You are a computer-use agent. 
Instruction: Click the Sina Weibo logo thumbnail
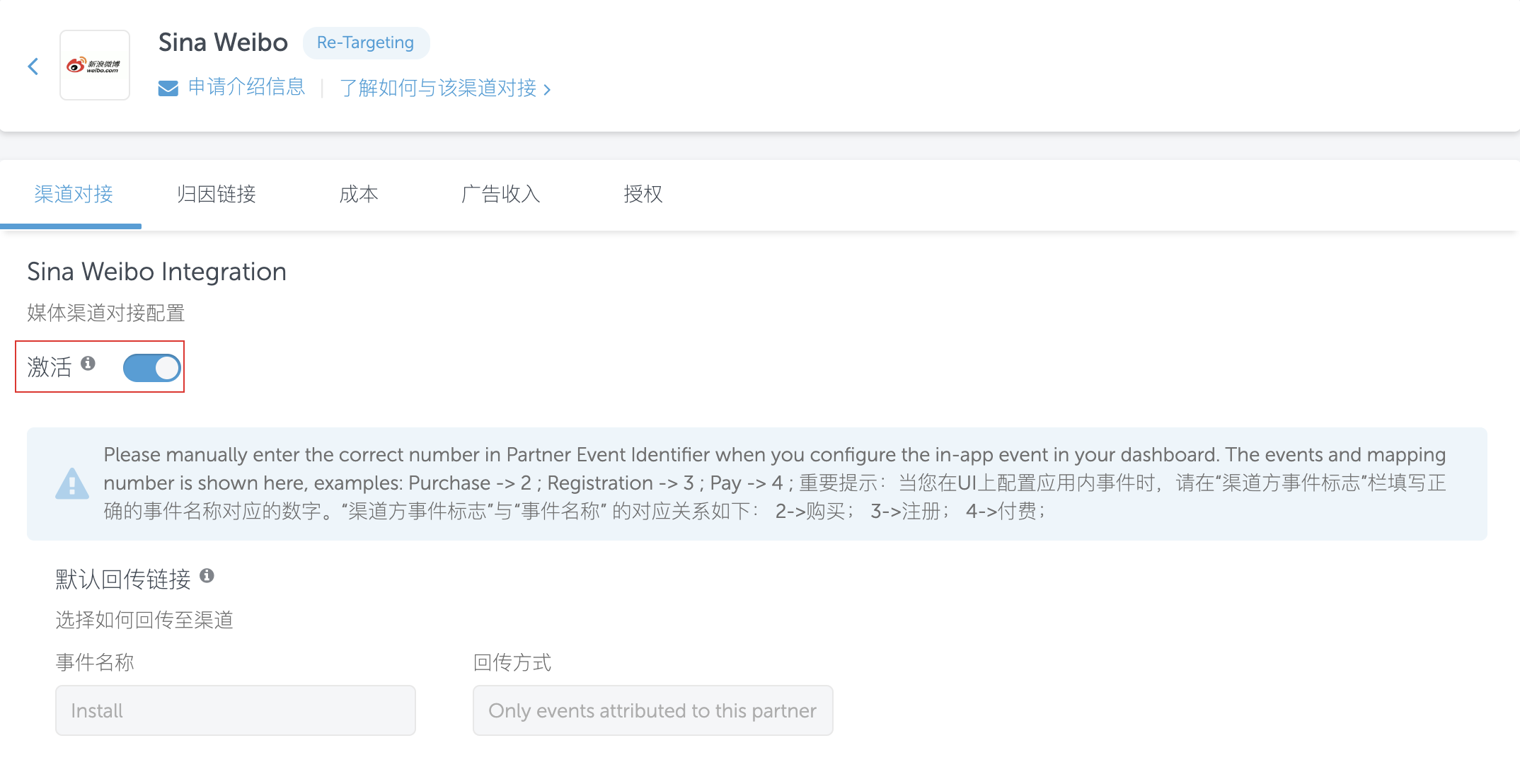[95, 65]
